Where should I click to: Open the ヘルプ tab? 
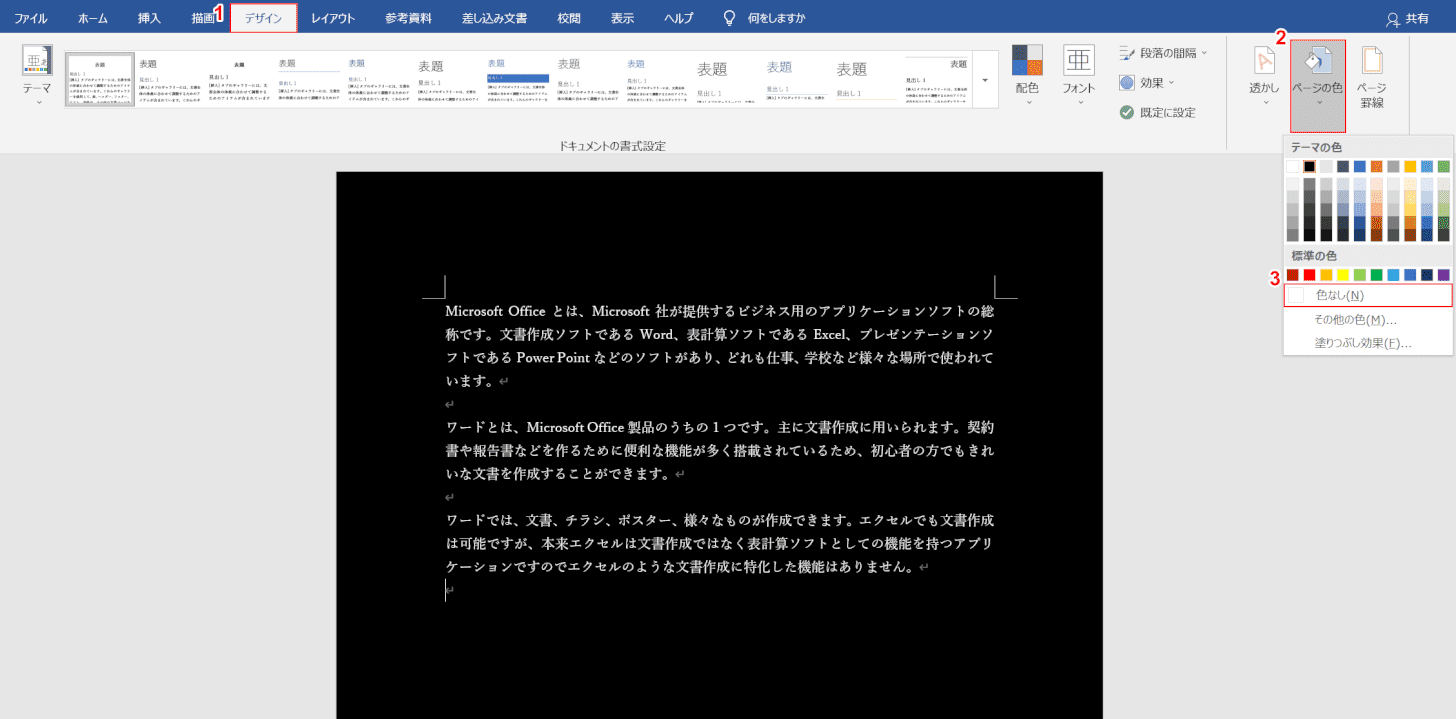679,18
